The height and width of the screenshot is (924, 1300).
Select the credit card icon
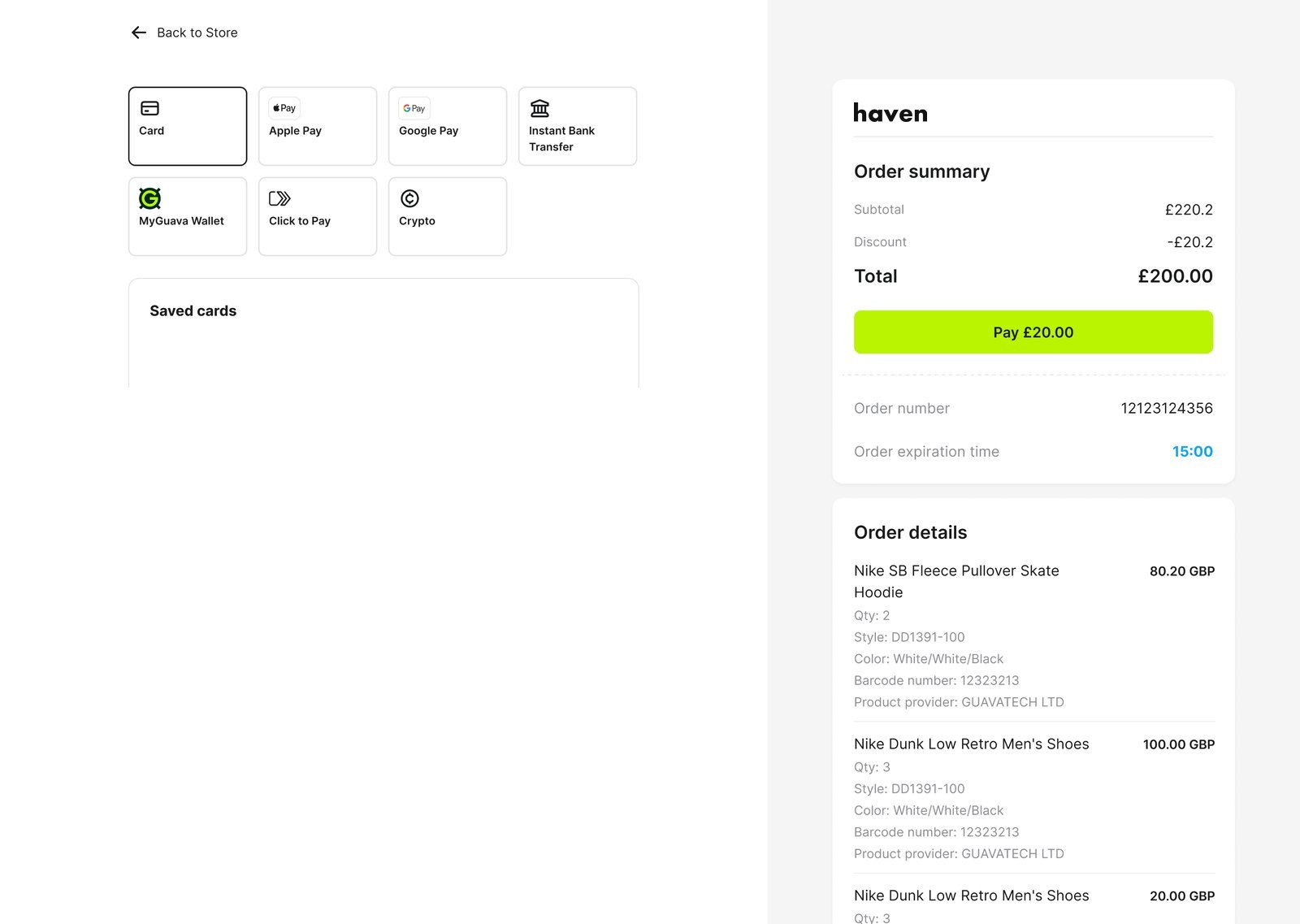[149, 108]
